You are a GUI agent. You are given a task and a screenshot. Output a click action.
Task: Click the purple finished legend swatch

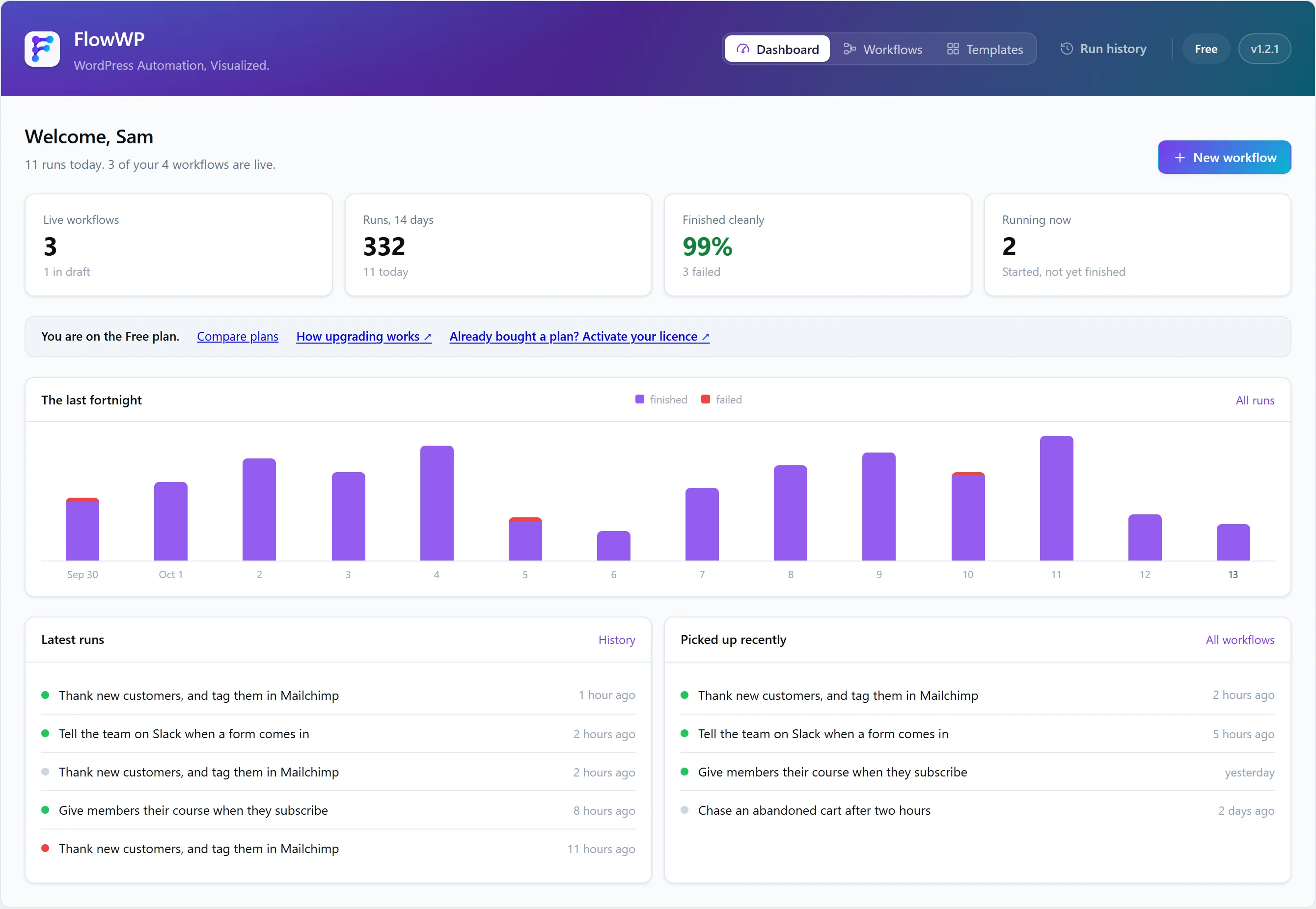tap(639, 399)
